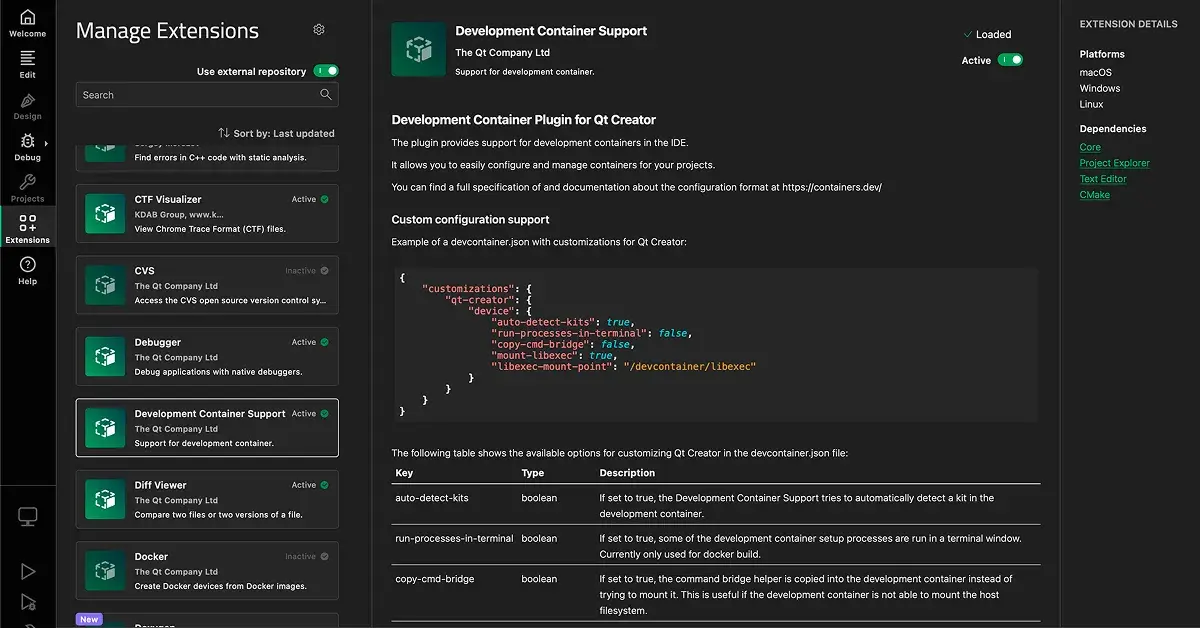Screen dimensions: 1200x628
Task: Click the extensions Search field
Action: pyautogui.click(x=196, y=95)
